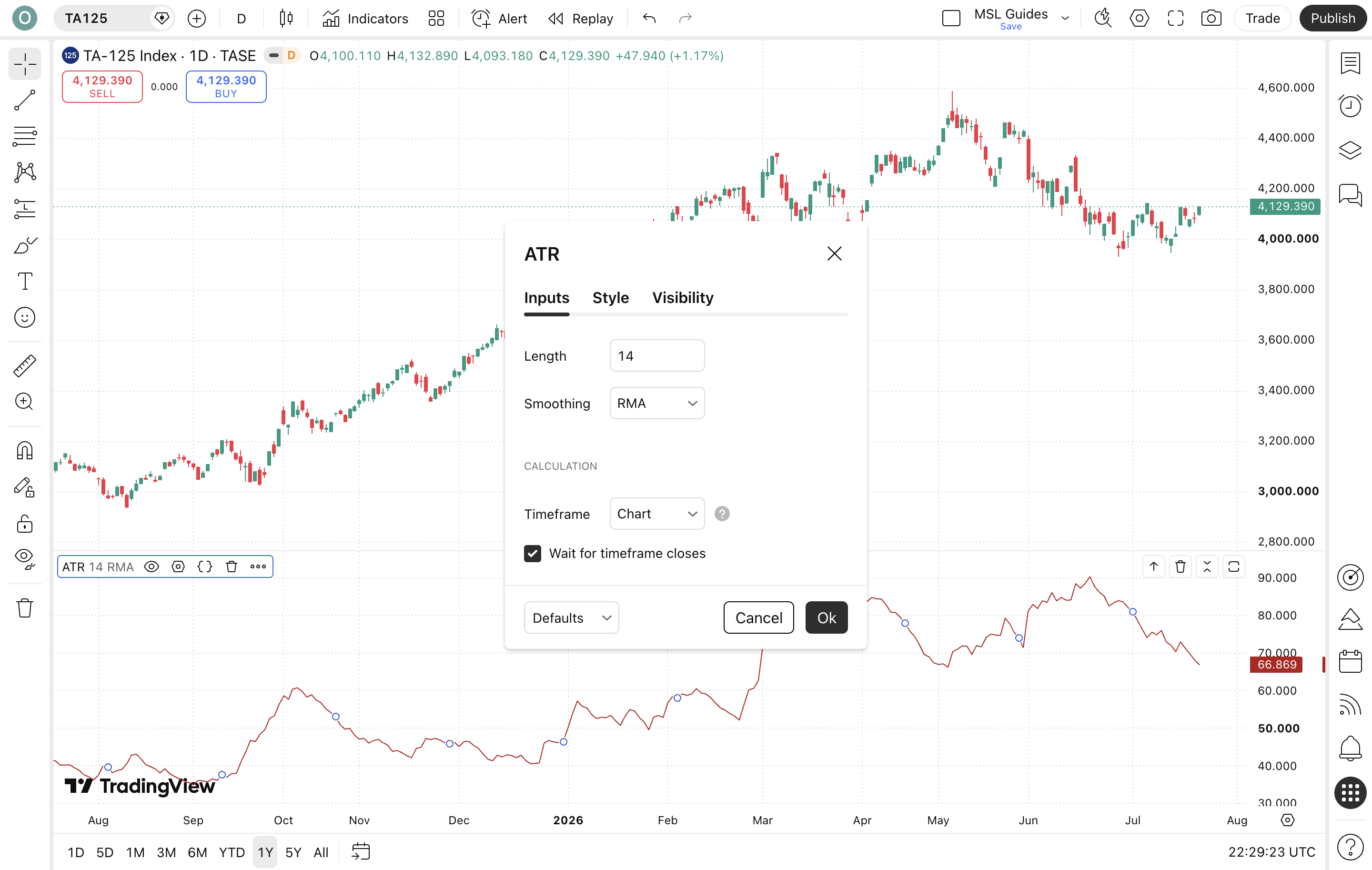Screen dimensions: 1372x870
Task: Redo the last undone action
Action: tap(686, 18)
